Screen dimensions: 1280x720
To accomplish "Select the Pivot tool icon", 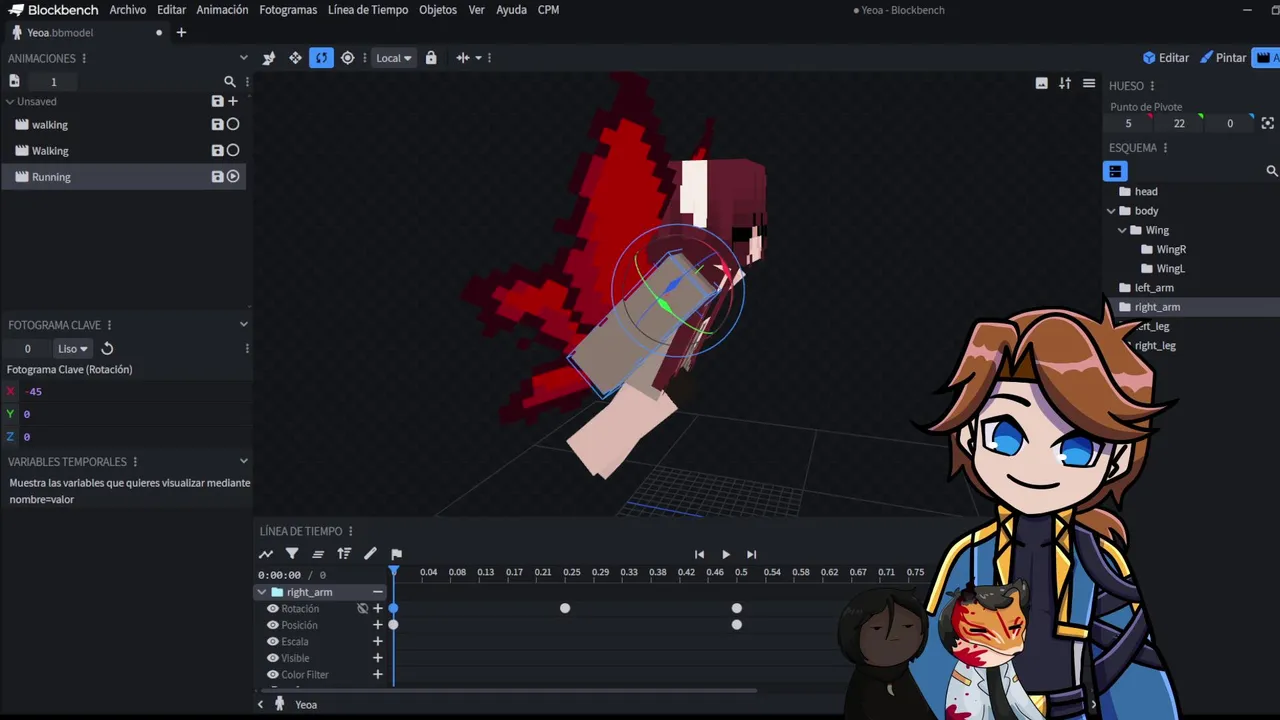I will [347, 58].
